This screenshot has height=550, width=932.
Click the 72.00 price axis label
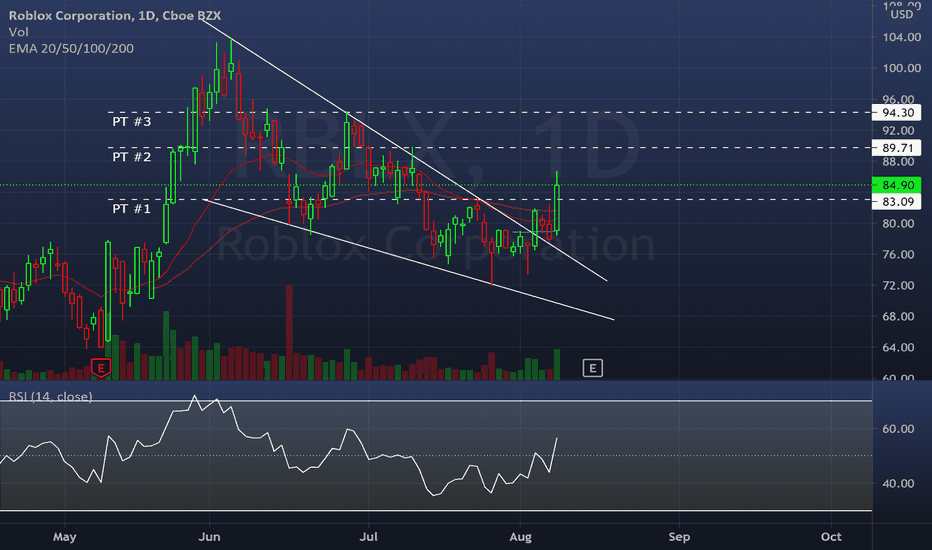tap(898, 285)
